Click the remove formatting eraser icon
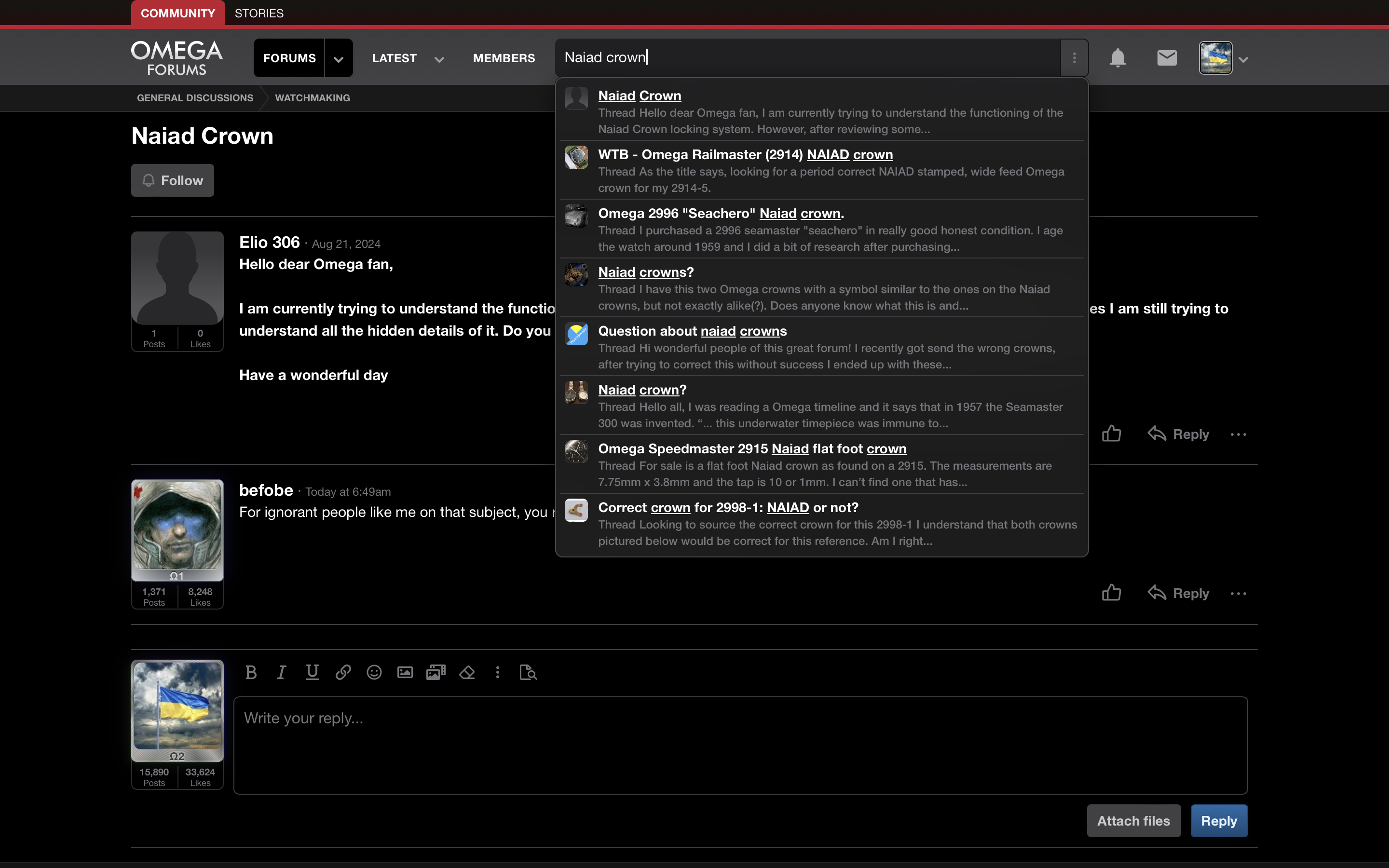This screenshot has width=1389, height=868. [x=467, y=672]
